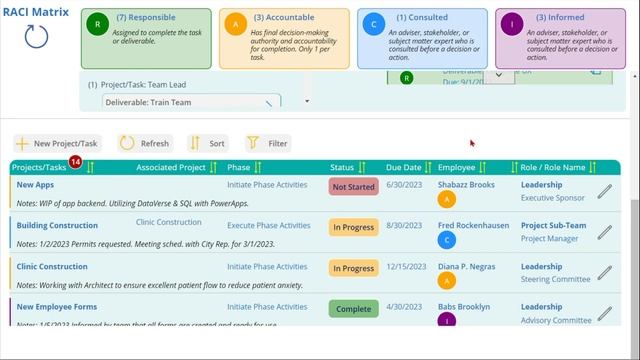
Task: Click the Refresh button
Action: click(x=145, y=144)
